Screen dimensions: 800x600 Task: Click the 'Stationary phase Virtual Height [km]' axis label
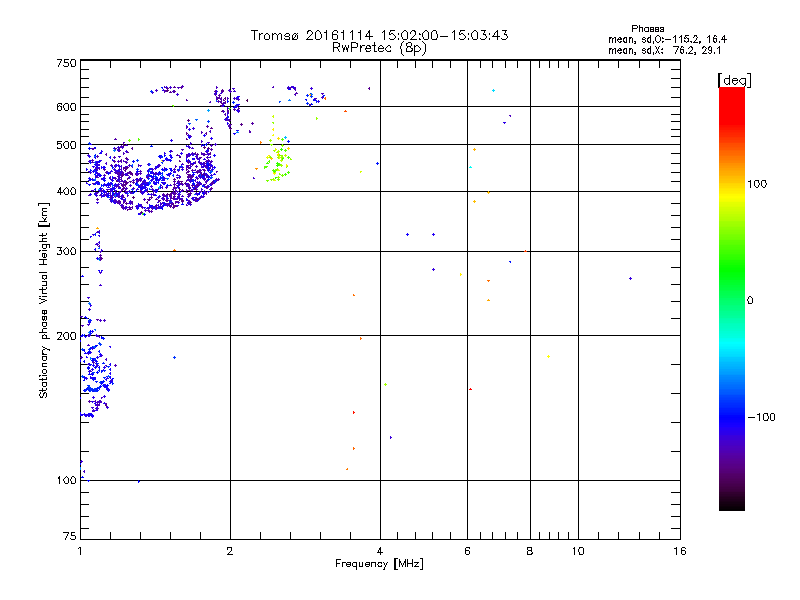click(x=44, y=300)
